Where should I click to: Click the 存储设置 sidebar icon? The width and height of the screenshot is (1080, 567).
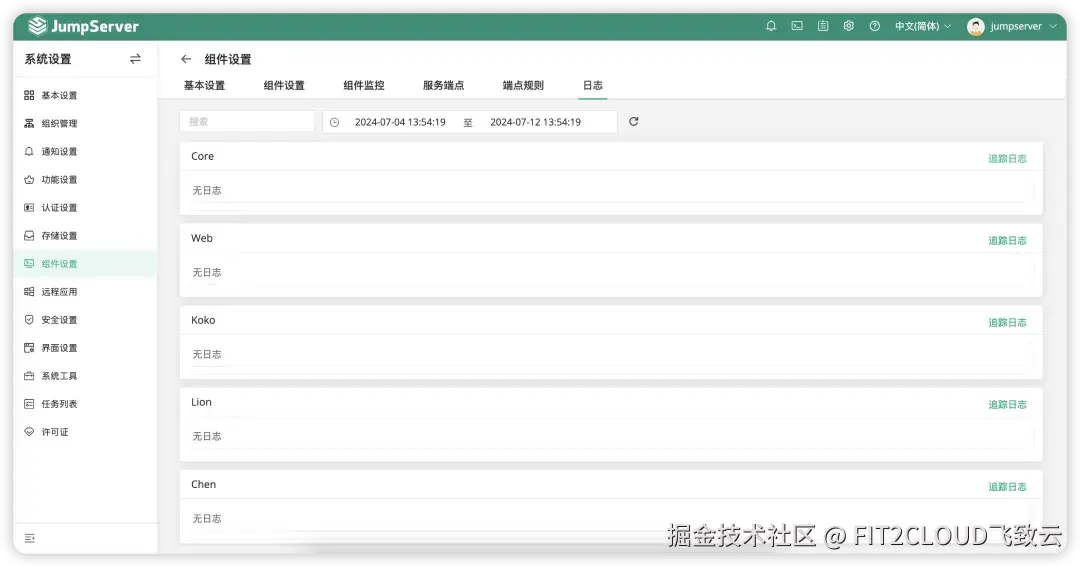[x=29, y=236]
